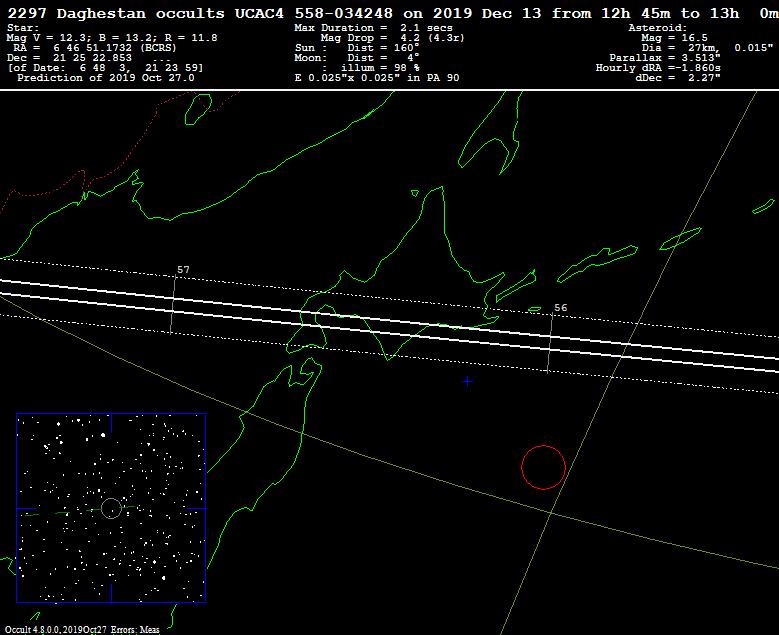Viewport: 779px width, 635px height.
Task: Click the 'Dec = 21 25 22.853' value
Action: coord(70,58)
